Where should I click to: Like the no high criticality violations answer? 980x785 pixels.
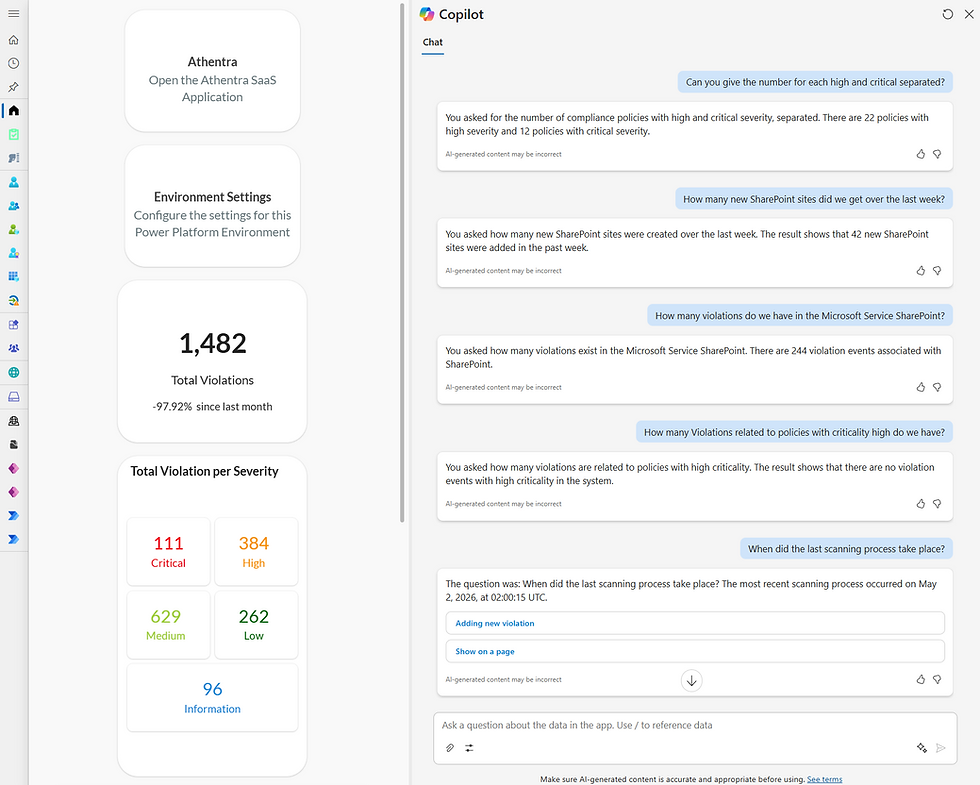(921, 504)
